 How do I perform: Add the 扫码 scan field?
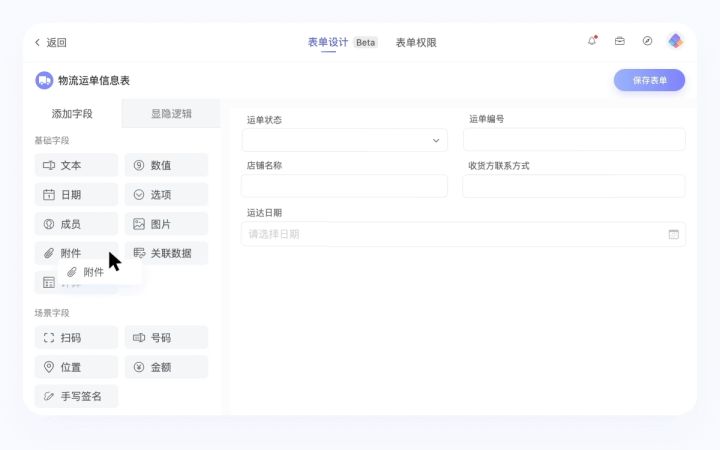[x=76, y=338]
